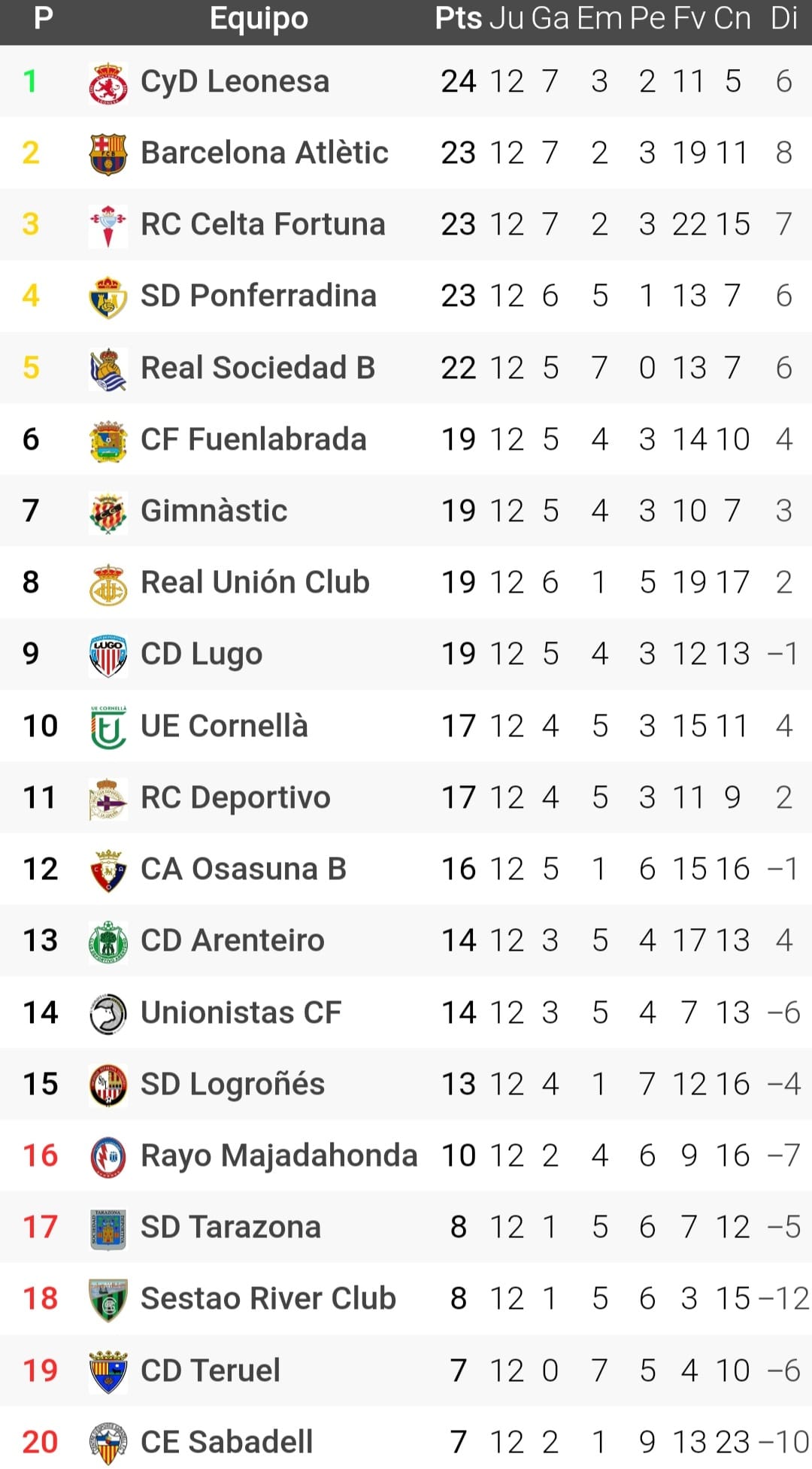This screenshot has width=812, height=1469.
Task: Click the UE Cornellà green logo
Action: pyautogui.click(x=108, y=727)
